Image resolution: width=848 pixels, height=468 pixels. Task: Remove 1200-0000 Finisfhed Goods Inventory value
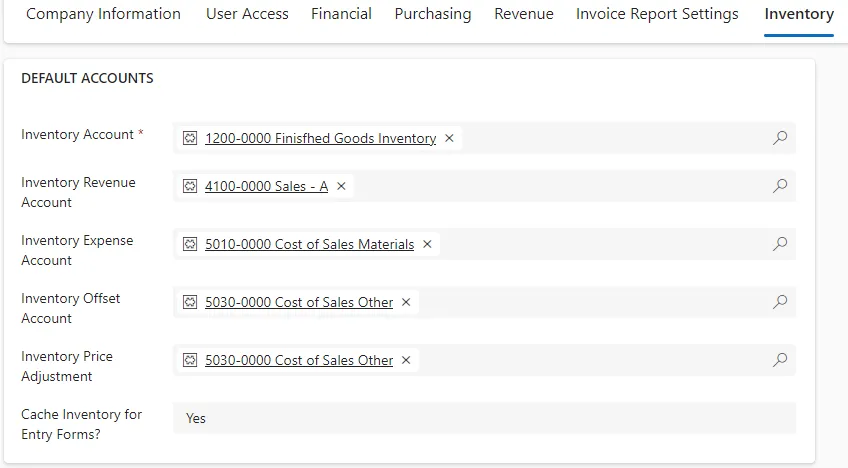point(449,139)
